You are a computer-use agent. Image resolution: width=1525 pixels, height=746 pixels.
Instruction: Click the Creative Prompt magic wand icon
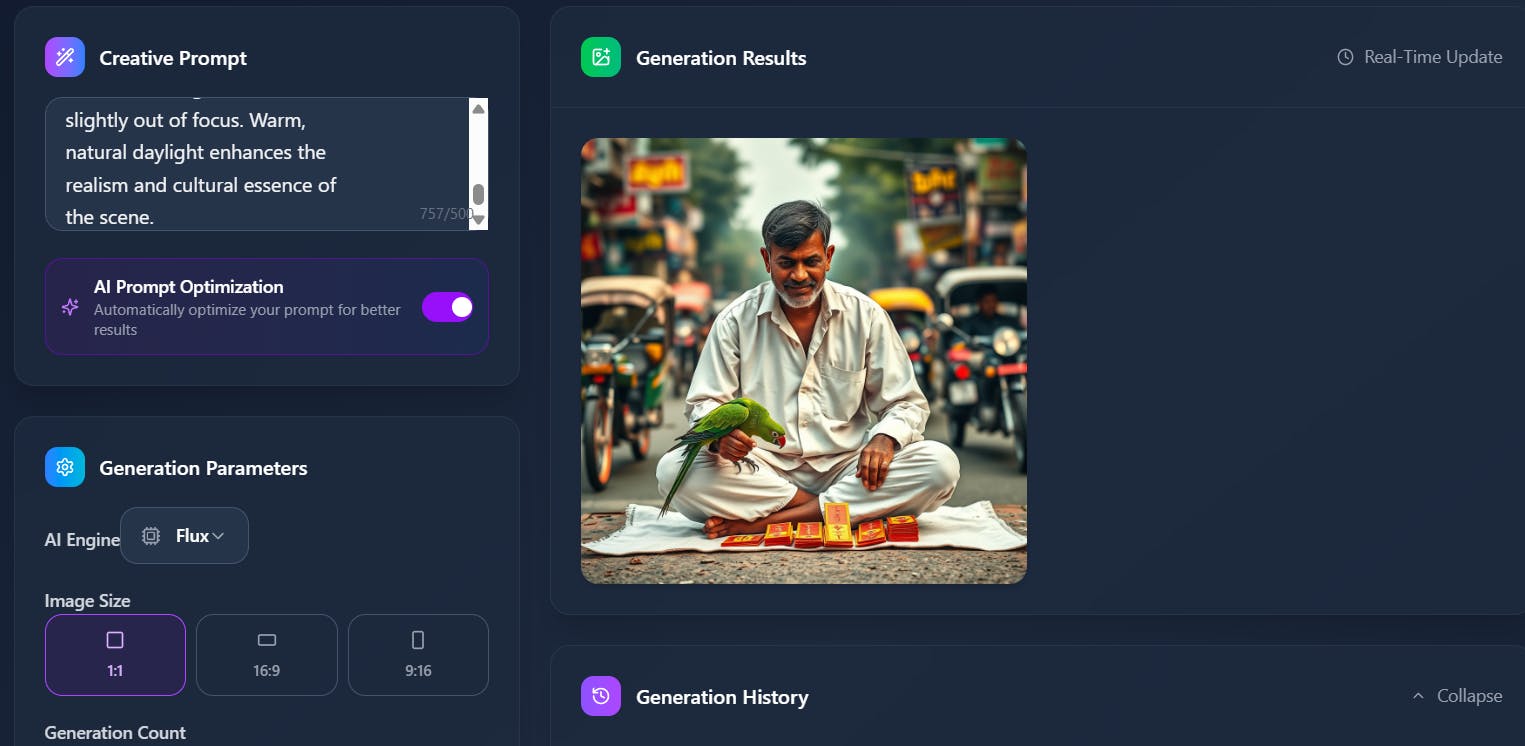(x=65, y=58)
